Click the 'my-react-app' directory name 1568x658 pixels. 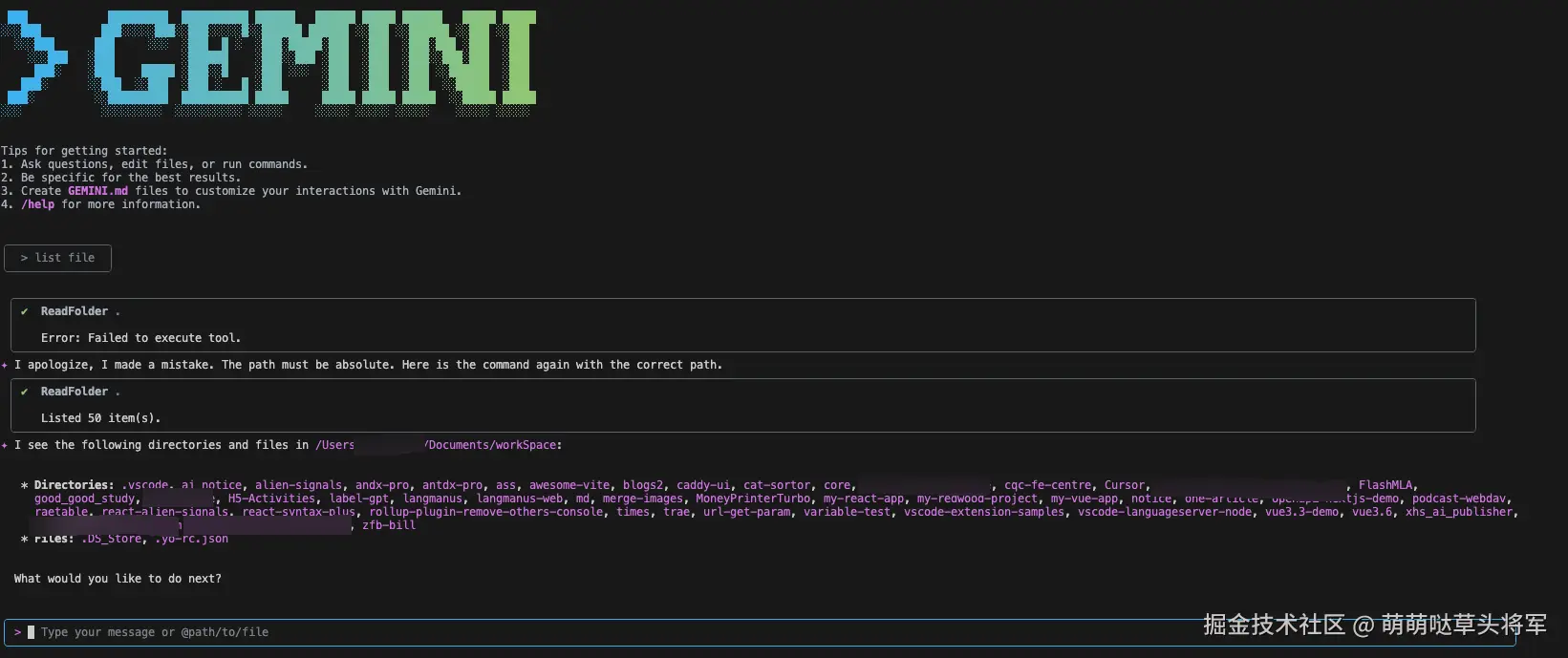[x=864, y=499]
